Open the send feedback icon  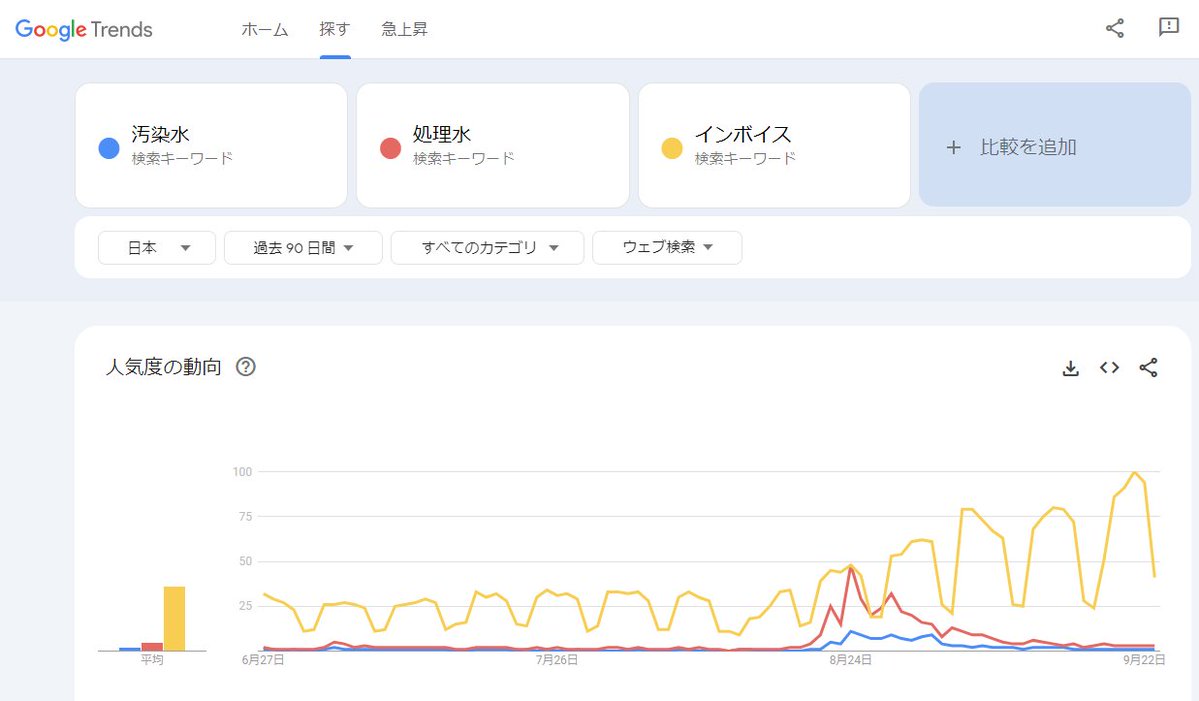coord(1168,28)
